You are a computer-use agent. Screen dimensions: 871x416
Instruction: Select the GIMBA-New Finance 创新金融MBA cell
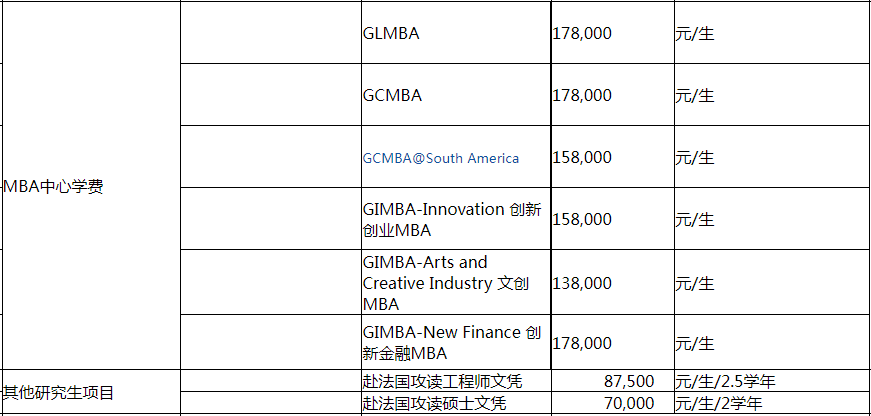[456, 342]
